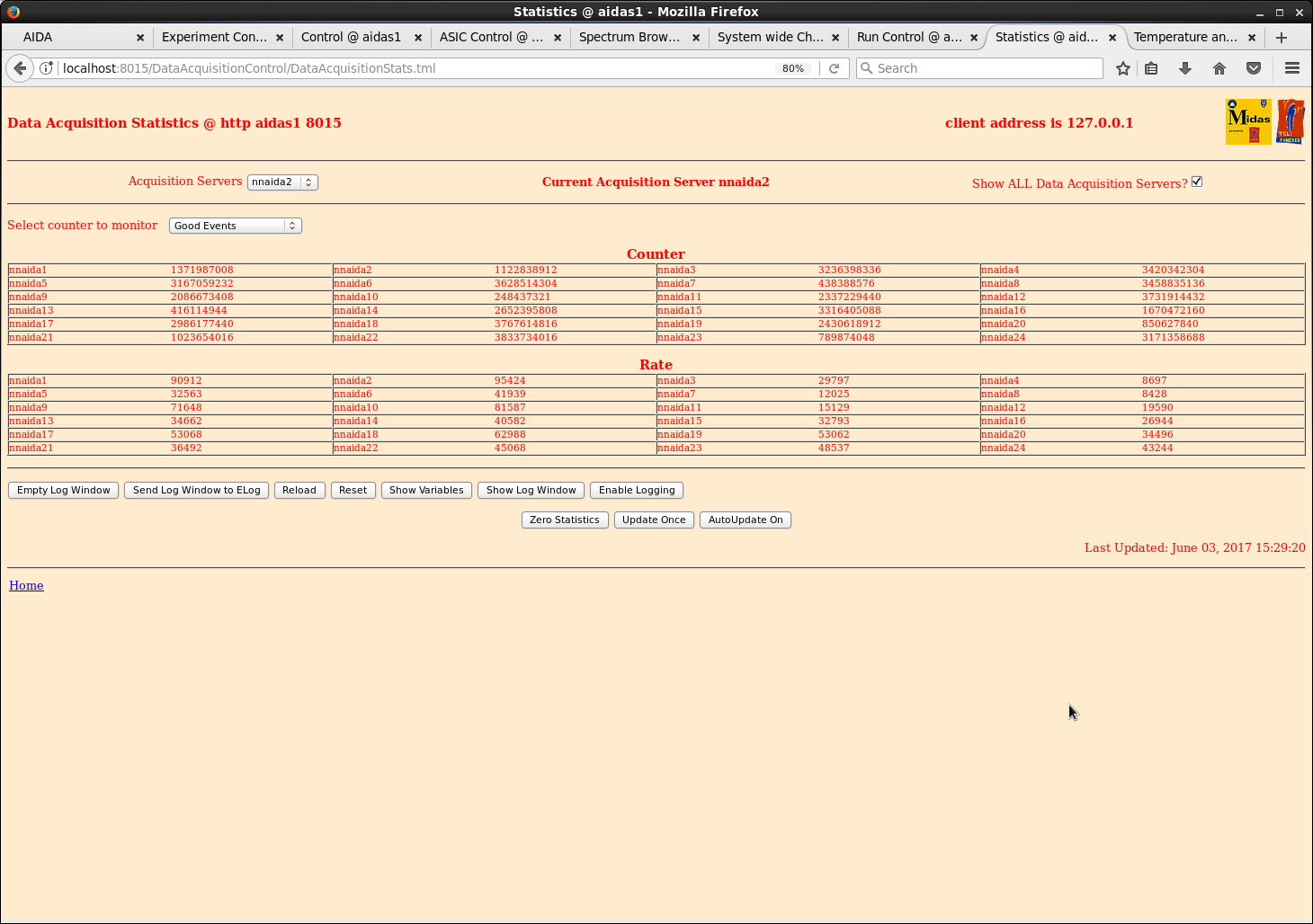The width and height of the screenshot is (1313, 924).
Task: Click the Enable Logging button
Action: [x=637, y=490]
